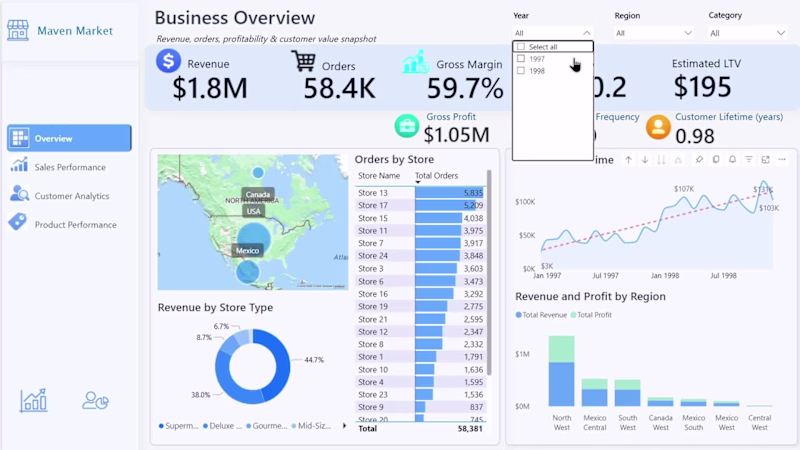Select the Store 24 row

click(421, 256)
